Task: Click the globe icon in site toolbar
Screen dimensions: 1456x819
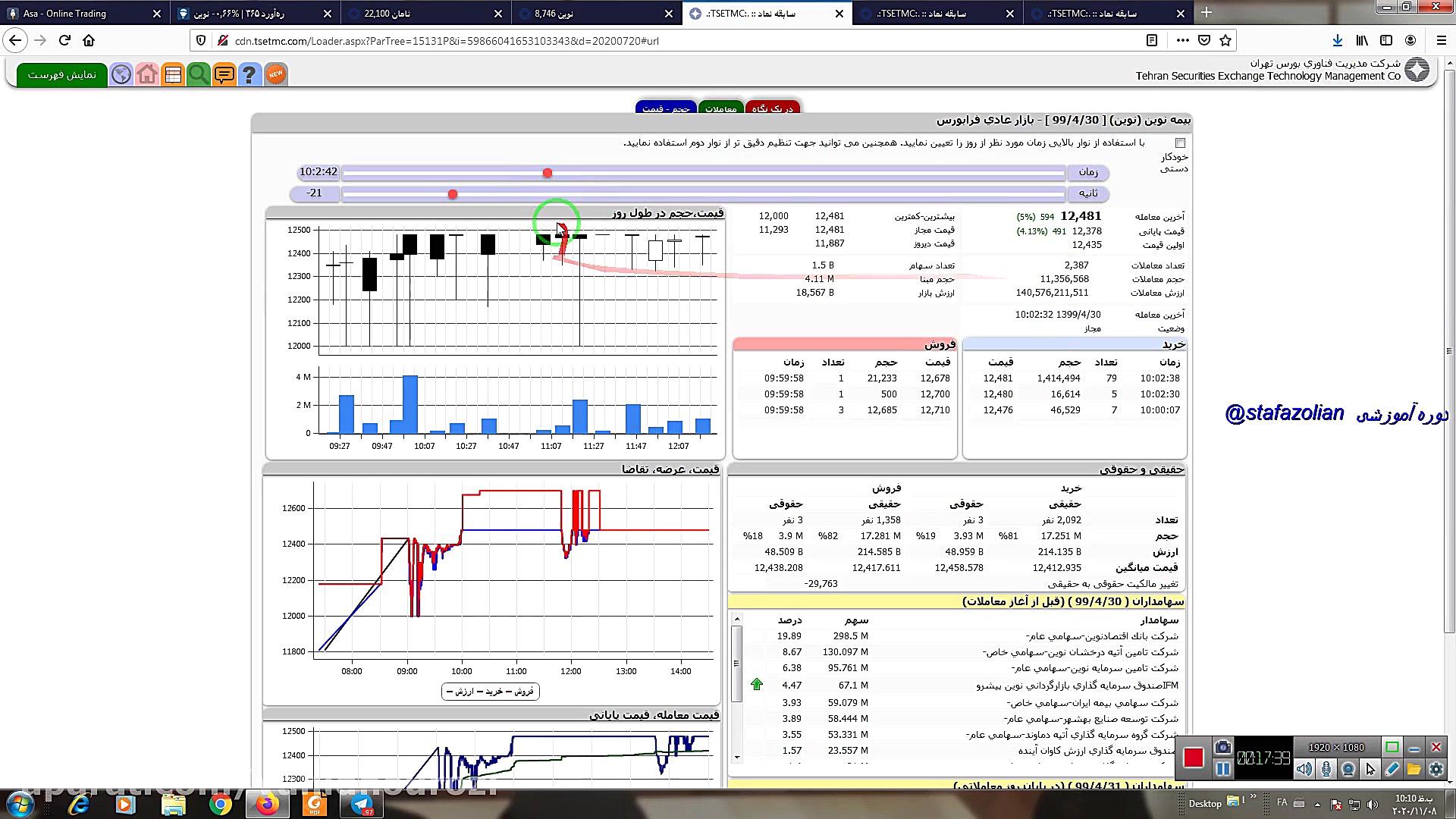Action: [x=121, y=74]
